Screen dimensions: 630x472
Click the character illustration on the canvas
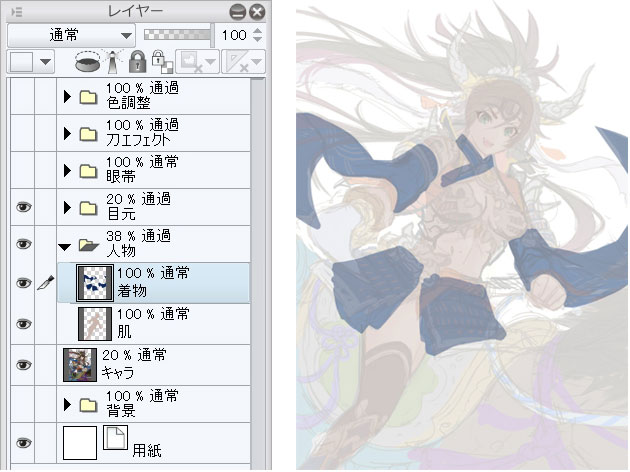click(x=462, y=235)
